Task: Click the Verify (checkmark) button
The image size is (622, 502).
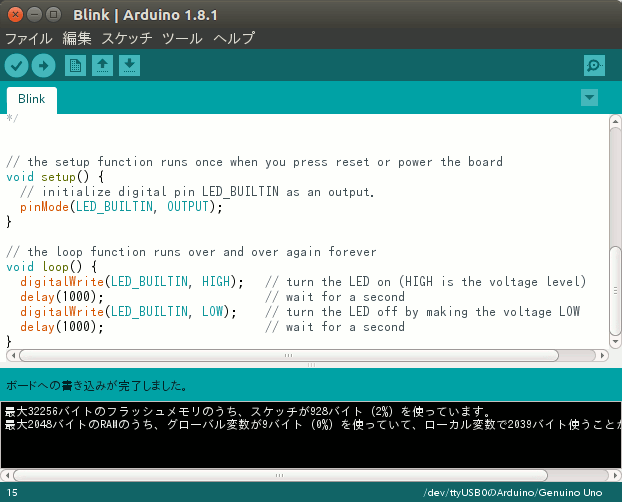Action: 16,65
